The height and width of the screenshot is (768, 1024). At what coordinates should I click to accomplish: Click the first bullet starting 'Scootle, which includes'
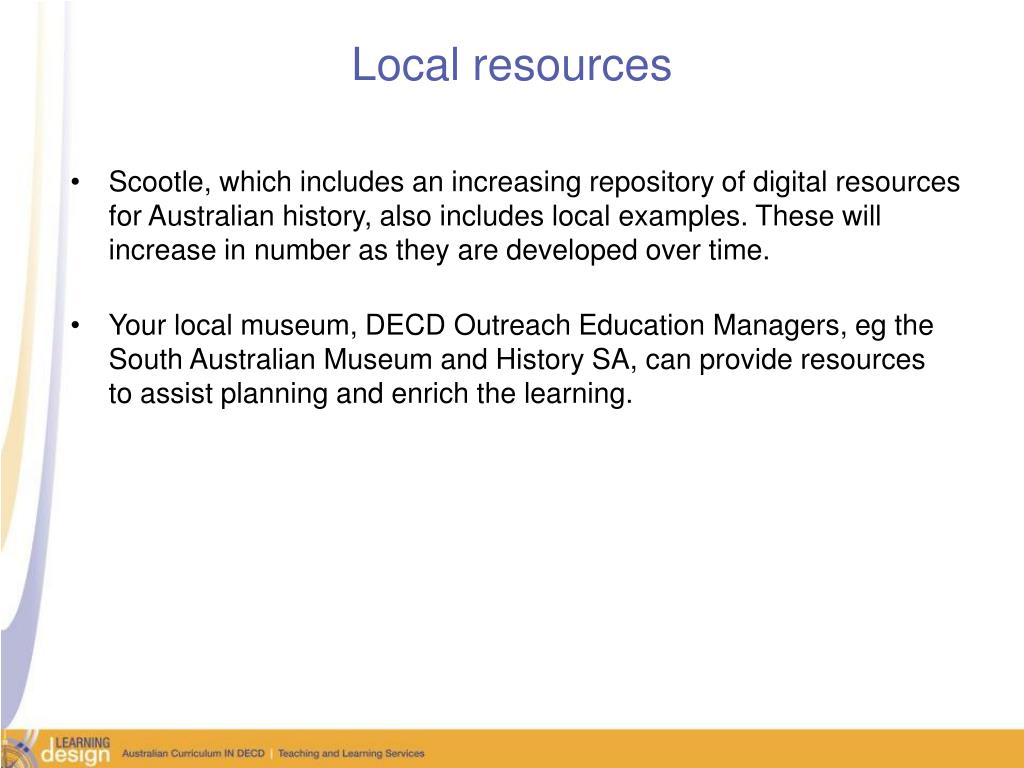[534, 216]
